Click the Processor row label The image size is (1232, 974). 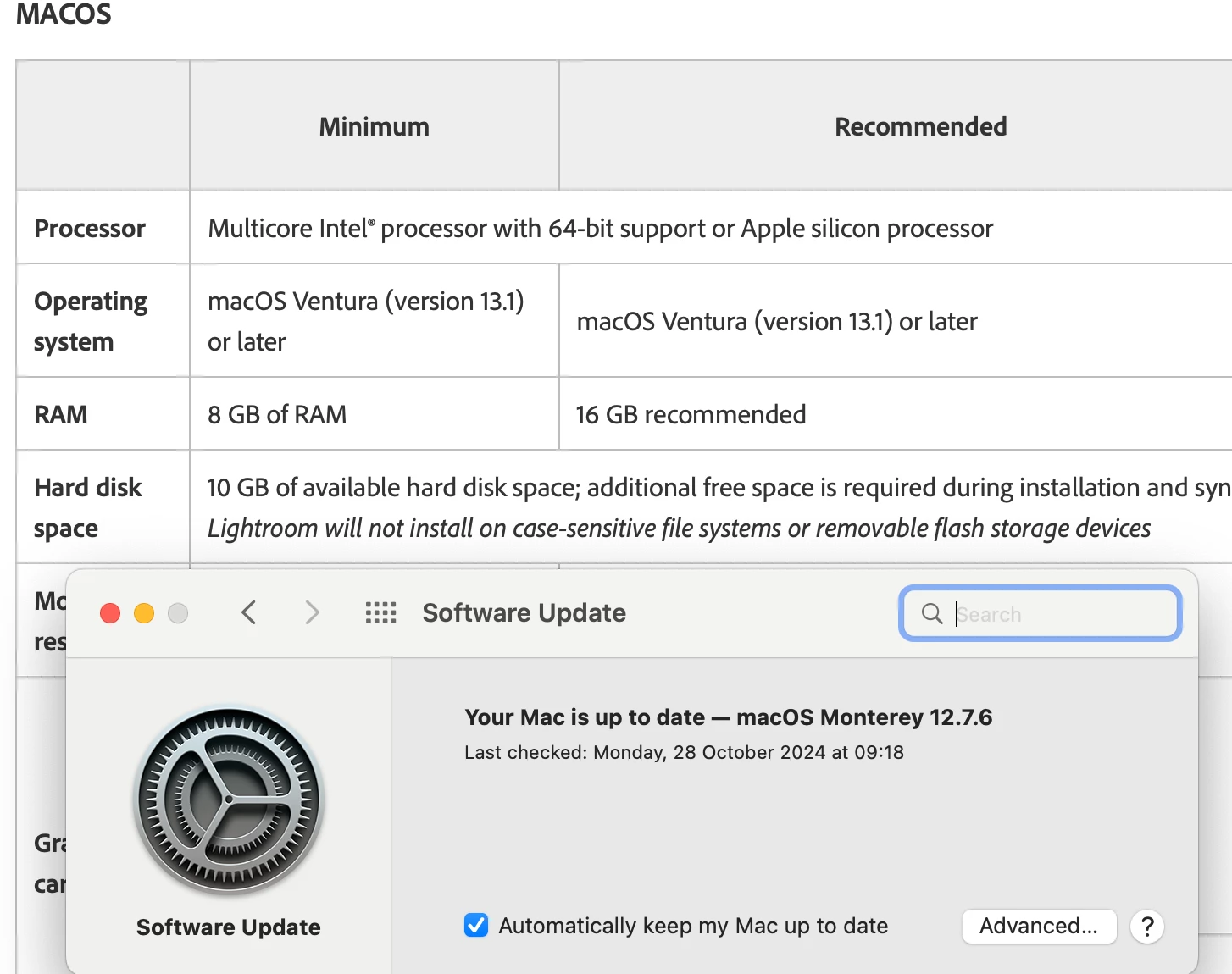pyautogui.click(x=90, y=228)
